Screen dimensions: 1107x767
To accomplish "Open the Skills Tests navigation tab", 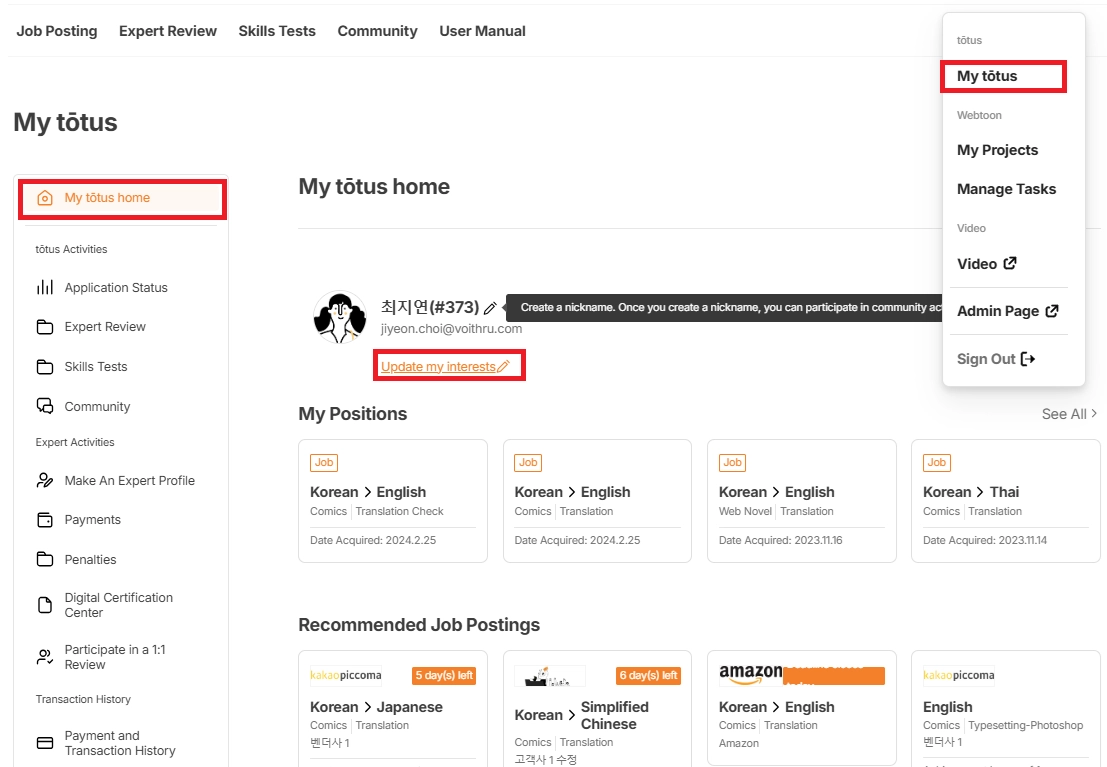I will [277, 31].
